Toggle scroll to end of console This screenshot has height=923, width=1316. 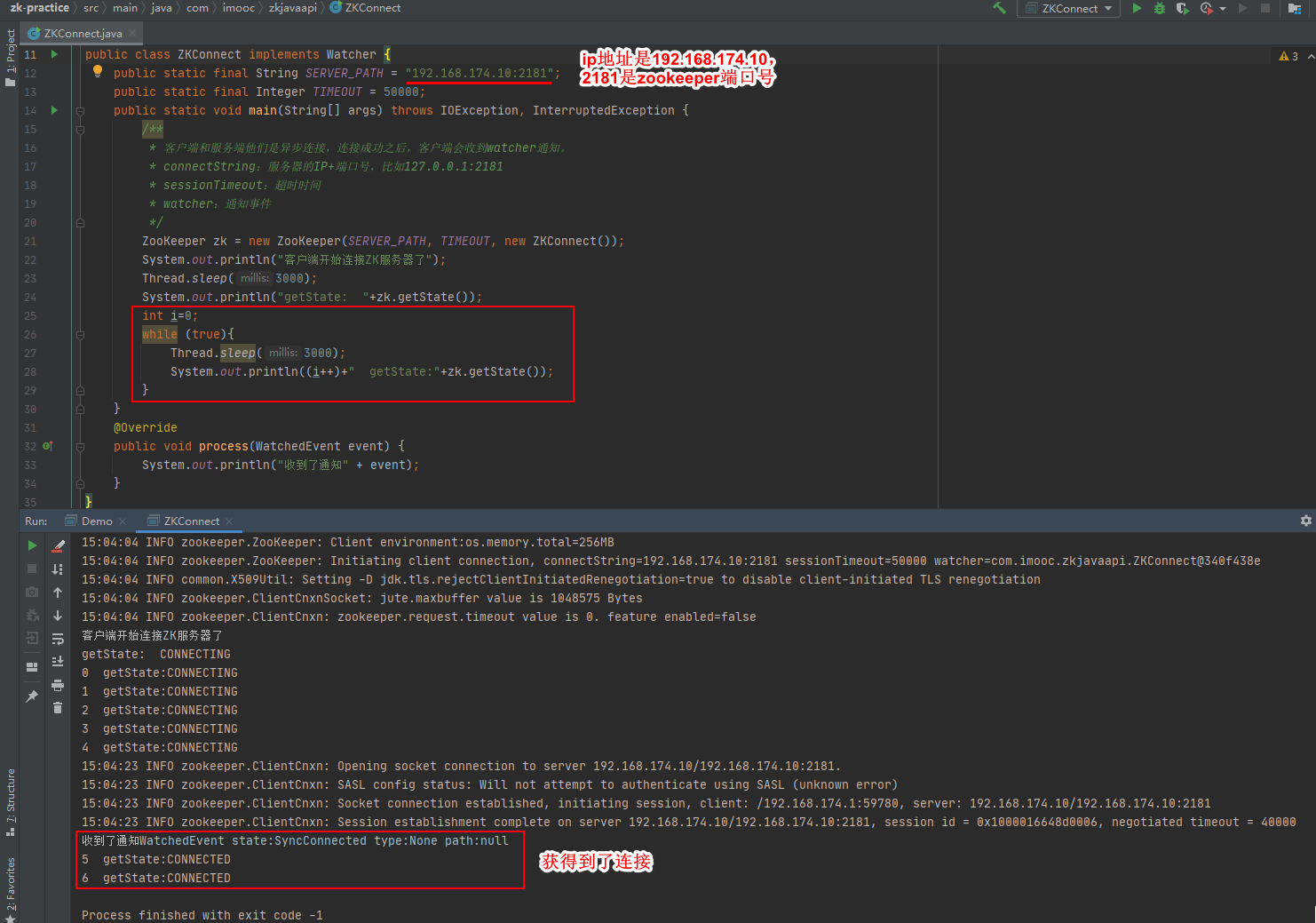[58, 661]
